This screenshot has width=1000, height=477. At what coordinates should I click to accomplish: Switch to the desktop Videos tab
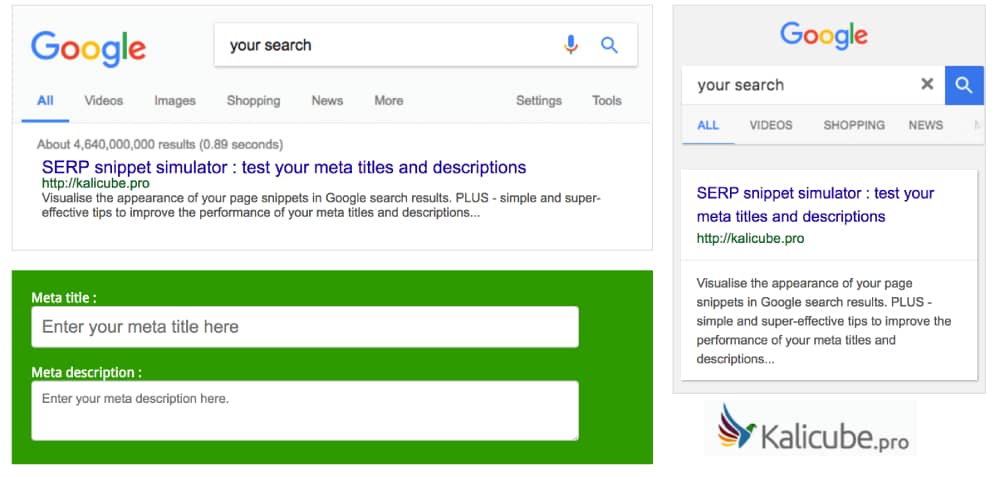tap(104, 101)
